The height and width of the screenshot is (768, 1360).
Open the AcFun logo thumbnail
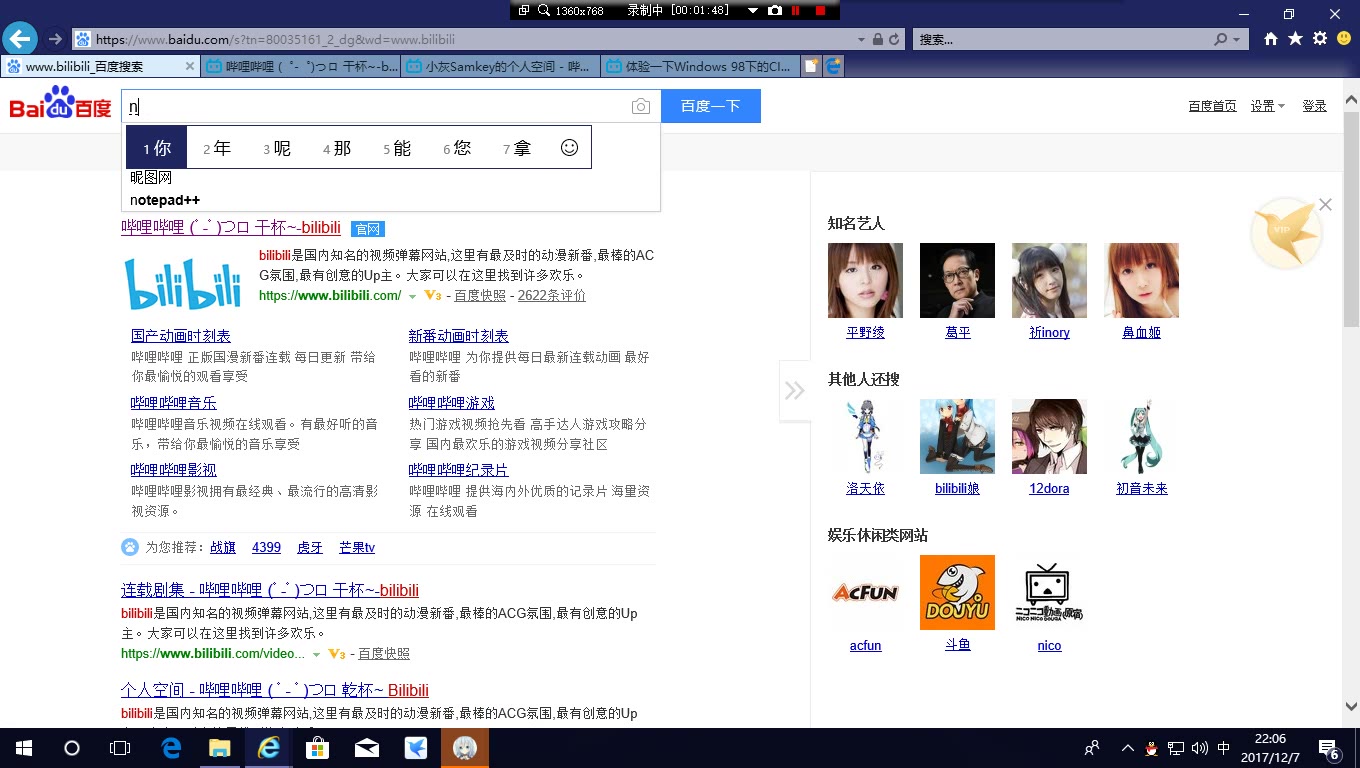(865, 592)
